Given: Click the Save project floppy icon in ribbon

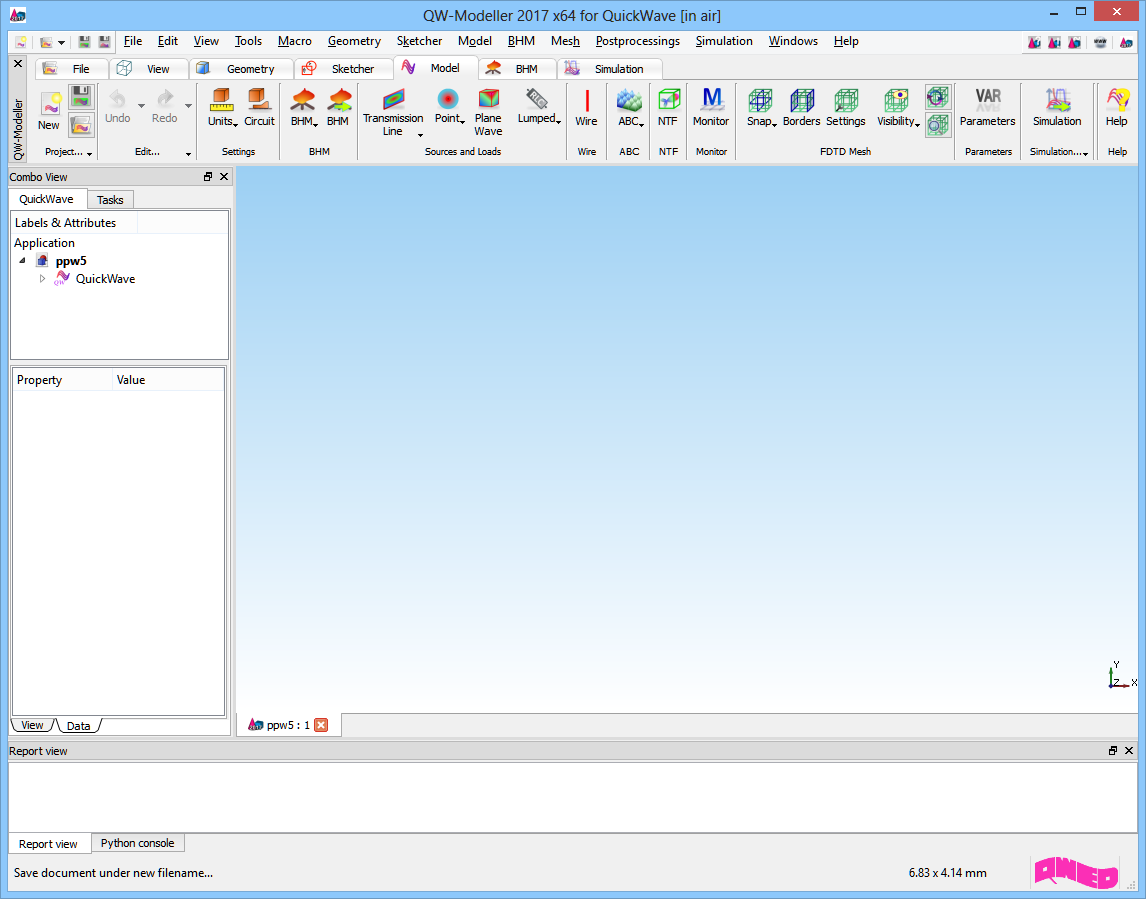Looking at the screenshot, I should (81, 97).
